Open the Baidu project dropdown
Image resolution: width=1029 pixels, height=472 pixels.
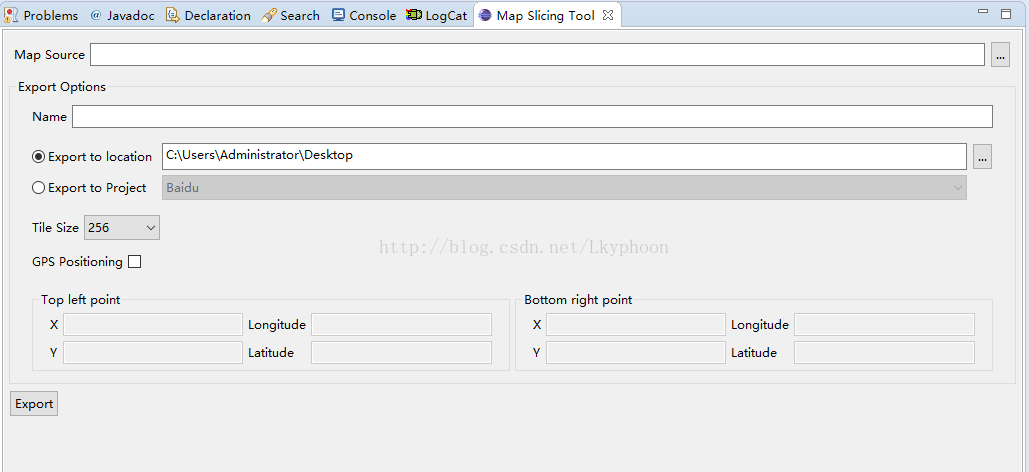point(564,188)
